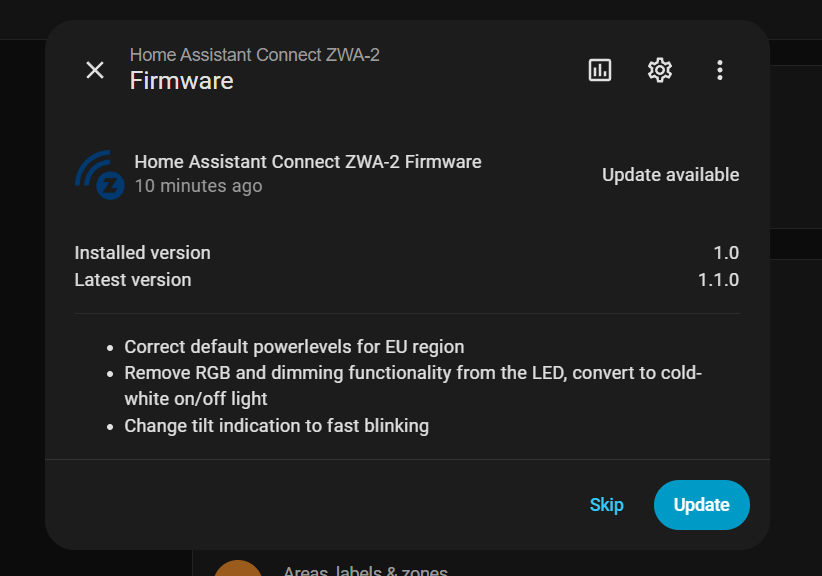822x576 pixels.
Task: Close the Firmware dialog with the X
Action: 95,70
